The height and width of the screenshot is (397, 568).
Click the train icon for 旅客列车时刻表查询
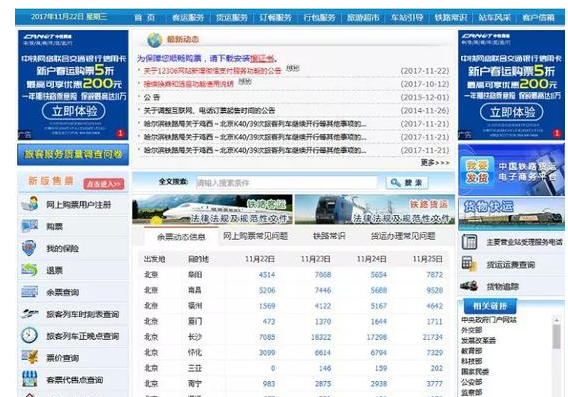coord(30,314)
